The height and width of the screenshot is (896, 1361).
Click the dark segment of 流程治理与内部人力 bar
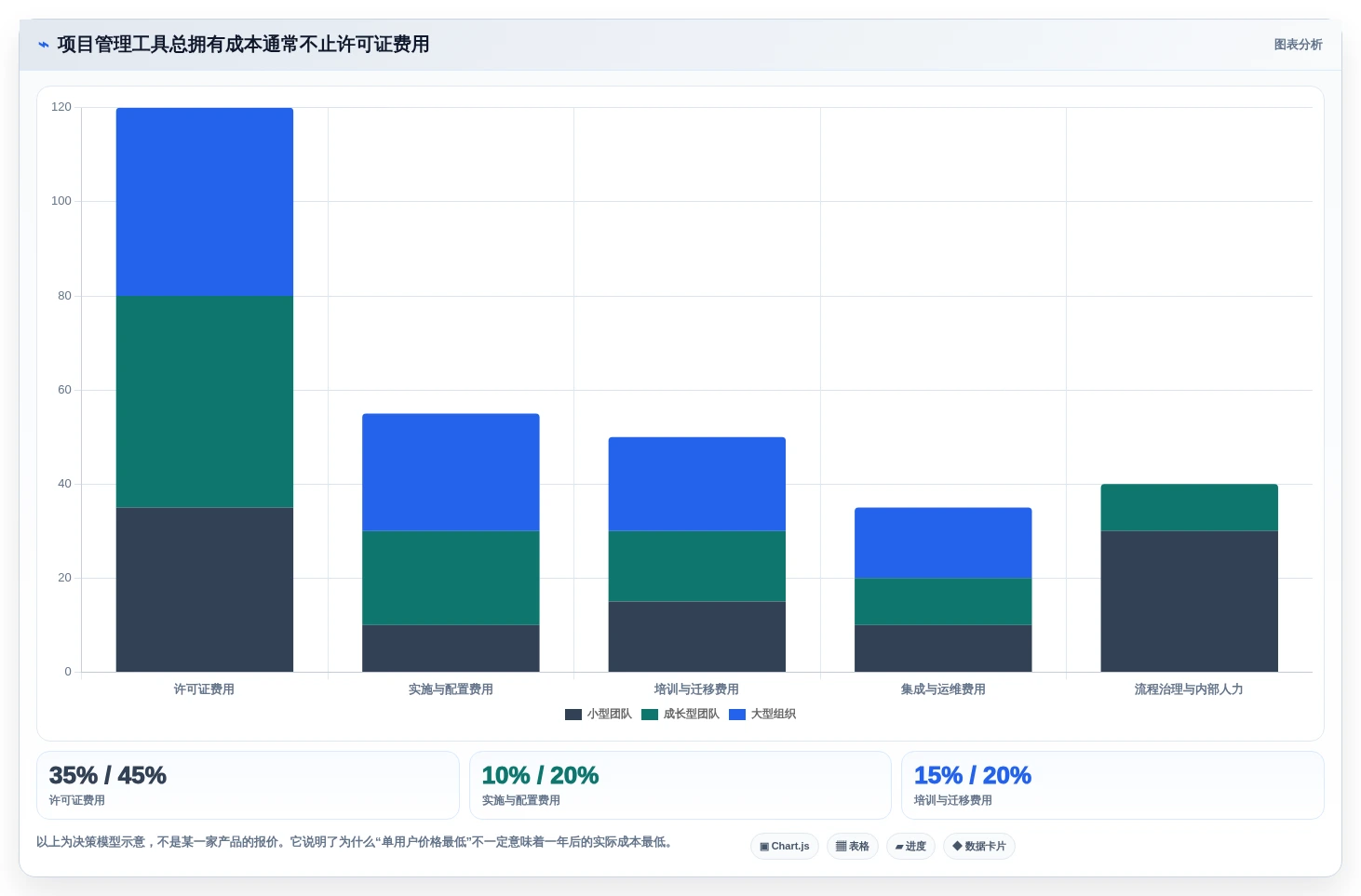coord(1190,601)
